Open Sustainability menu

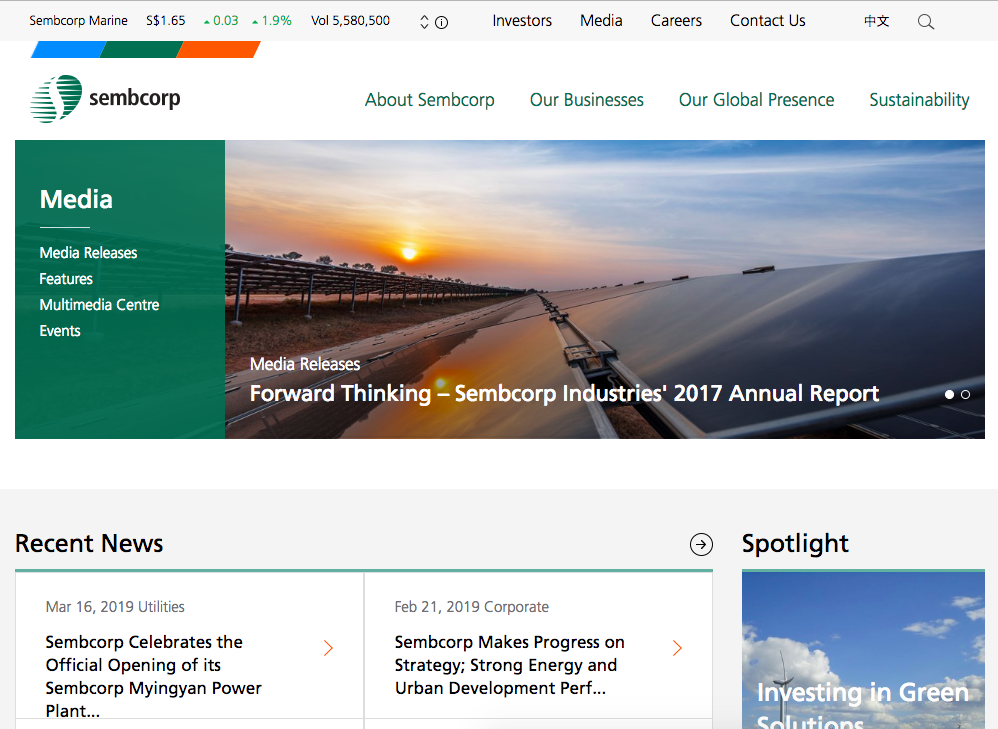click(x=919, y=100)
